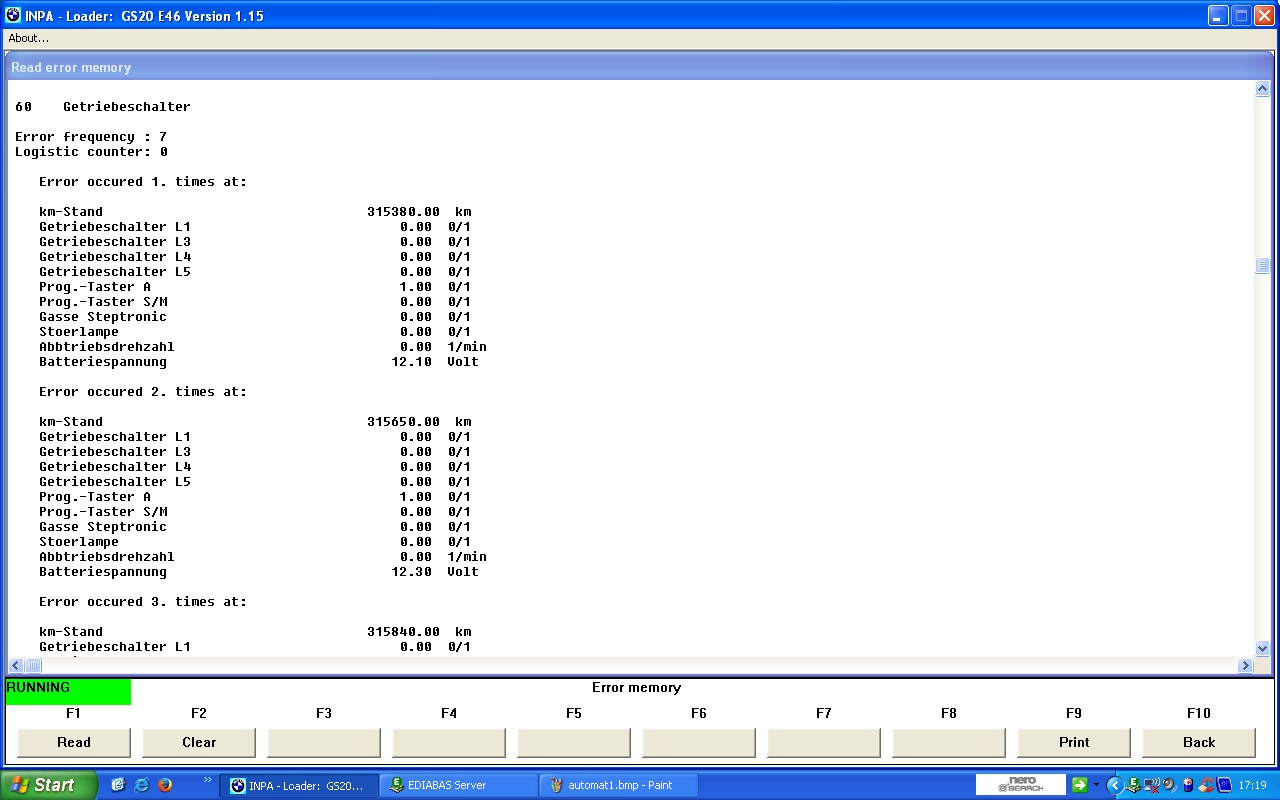This screenshot has width=1280, height=800.
Task: Click the blue monitor tray icon
Action: [1222, 785]
